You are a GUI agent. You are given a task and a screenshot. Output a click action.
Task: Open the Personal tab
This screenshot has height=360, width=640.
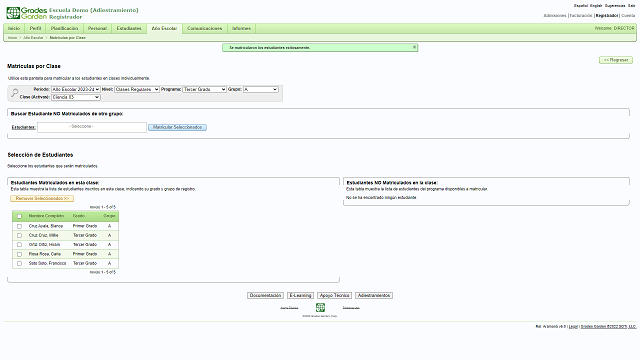click(97, 29)
